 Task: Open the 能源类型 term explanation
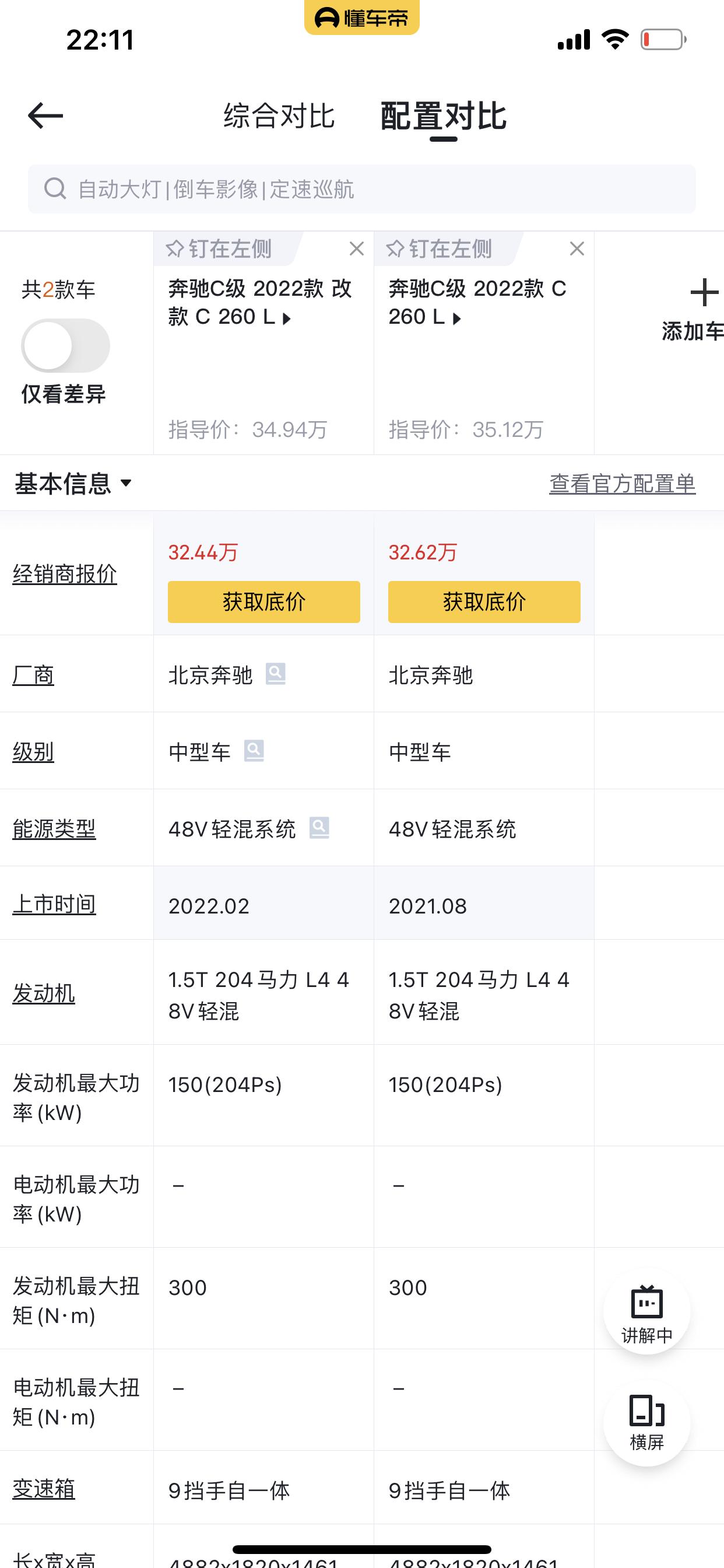(54, 828)
